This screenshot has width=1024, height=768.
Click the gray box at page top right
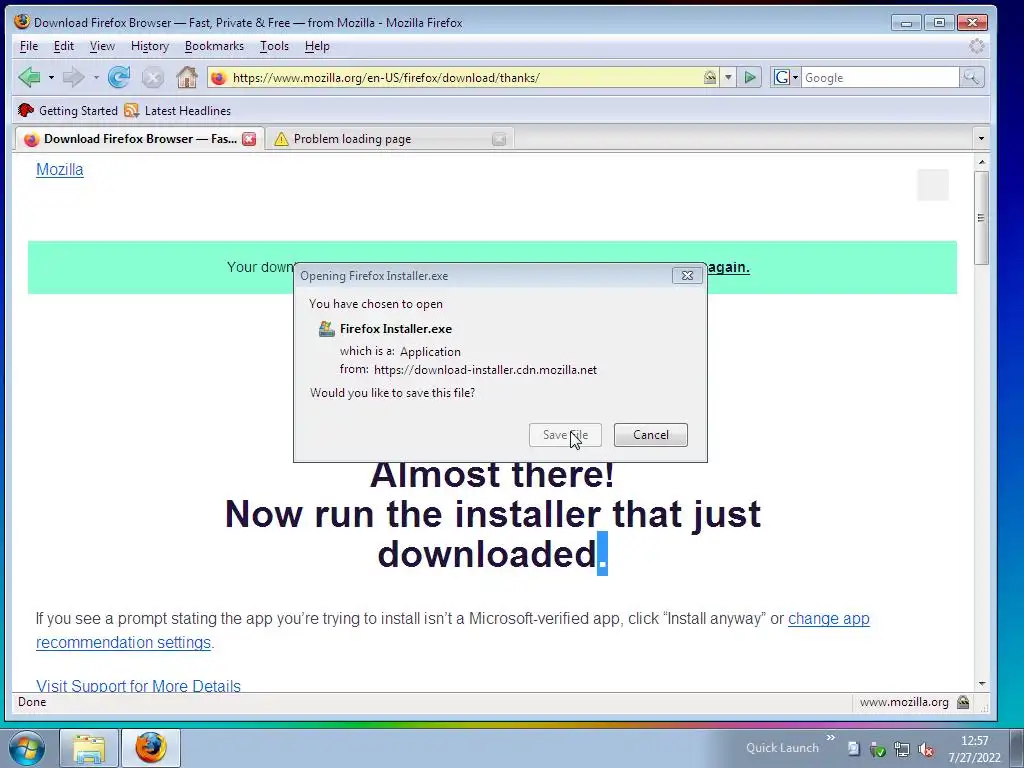(x=933, y=185)
